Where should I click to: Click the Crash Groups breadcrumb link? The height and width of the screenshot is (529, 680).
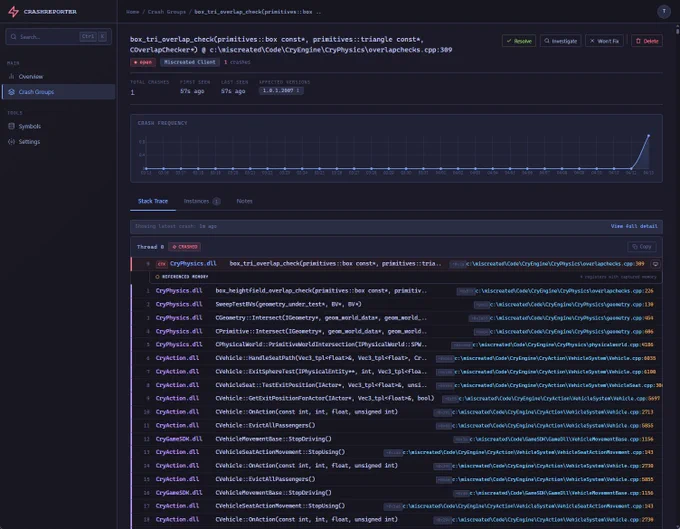pyautogui.click(x=167, y=12)
